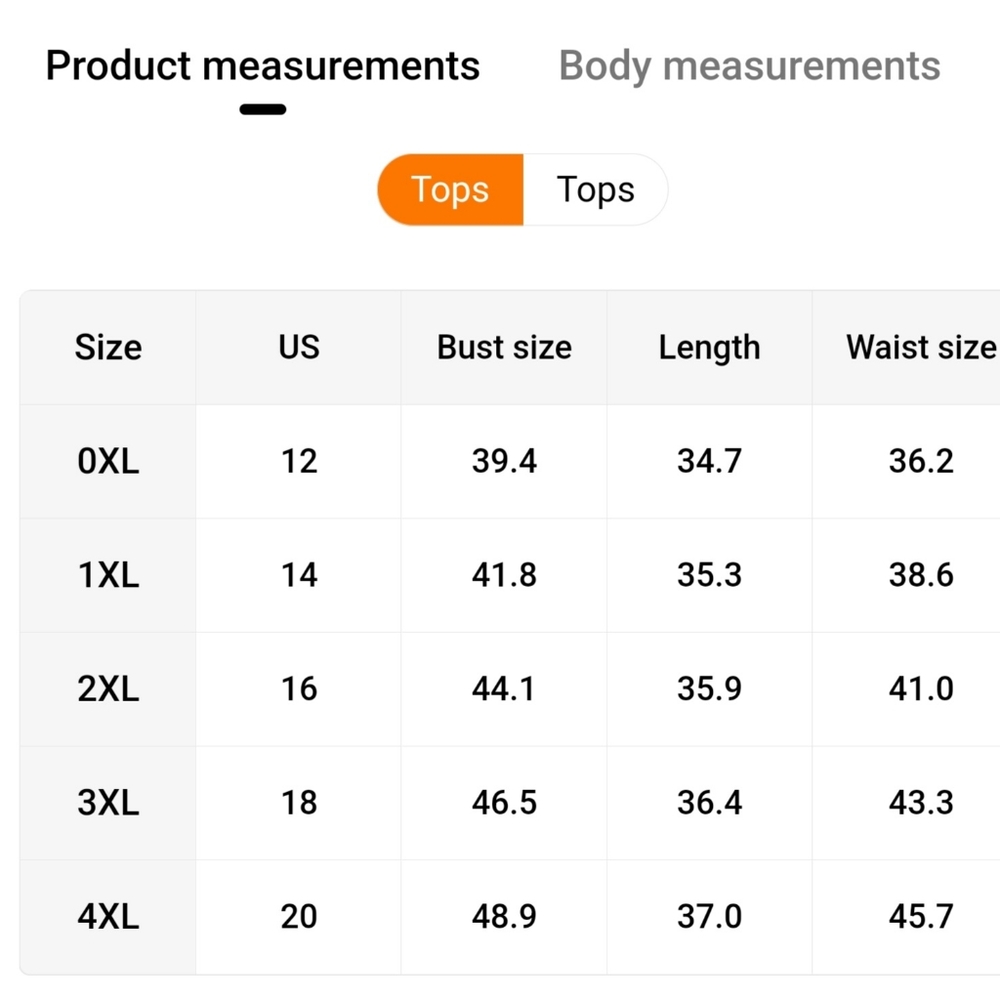Click the Length column header
This screenshot has height=1000, width=1000.
[709, 348]
